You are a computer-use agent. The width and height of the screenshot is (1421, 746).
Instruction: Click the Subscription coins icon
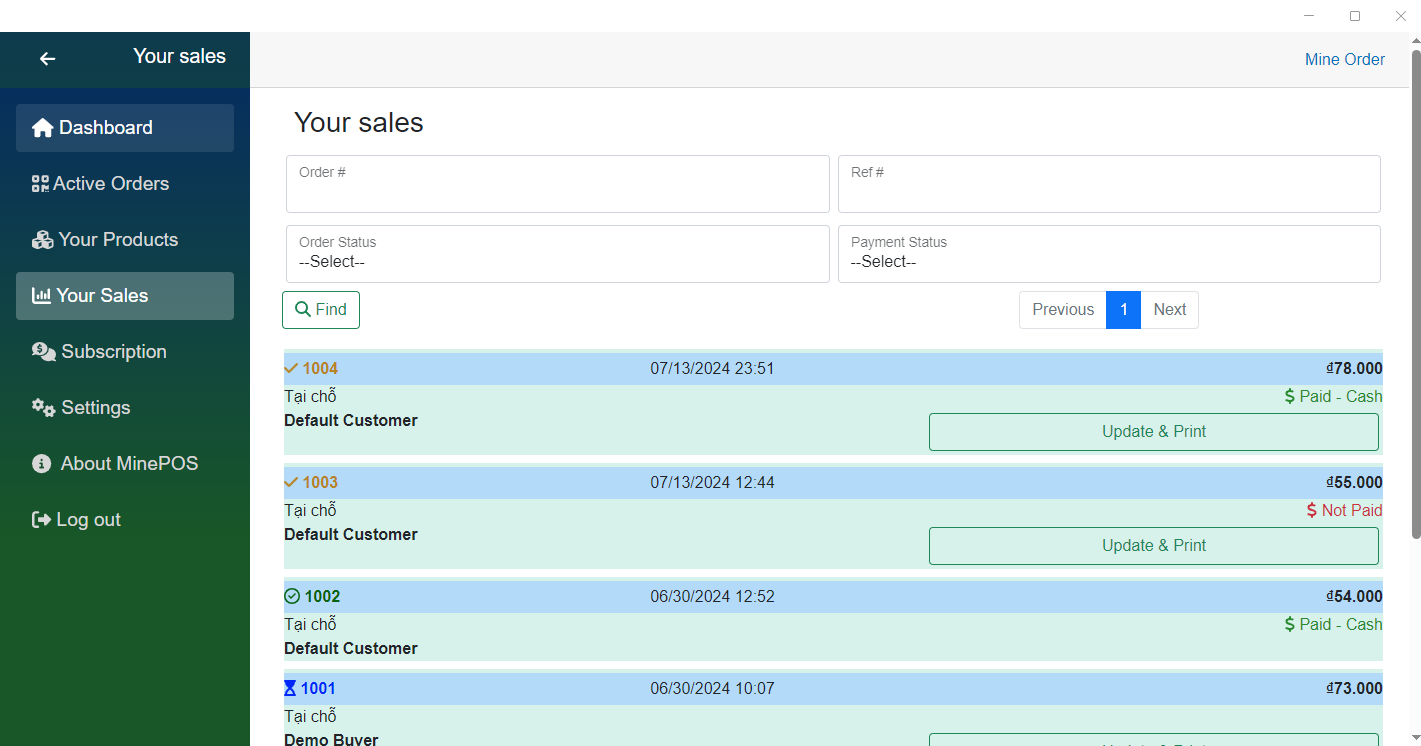point(44,352)
